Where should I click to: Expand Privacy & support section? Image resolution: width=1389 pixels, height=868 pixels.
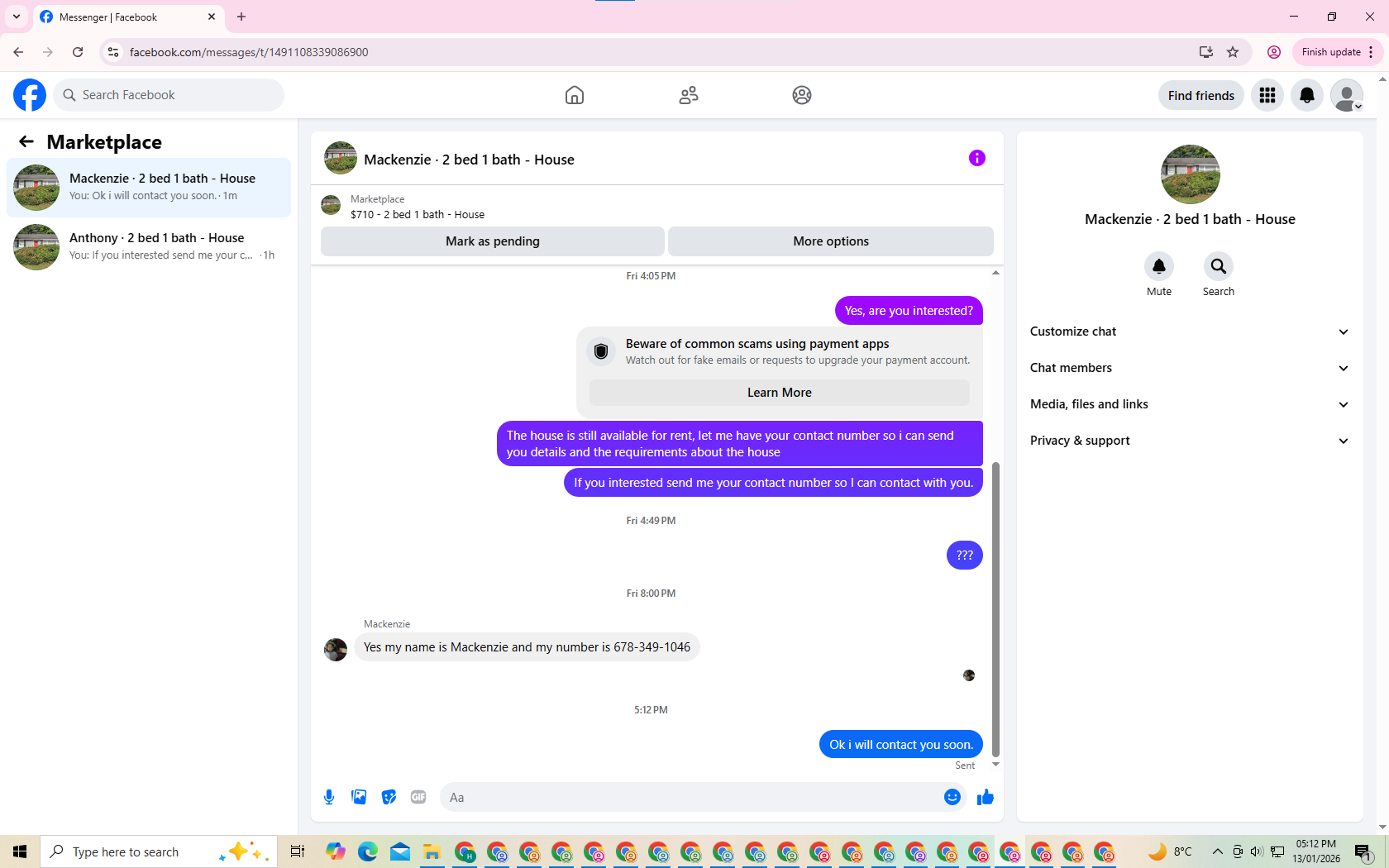click(1190, 441)
